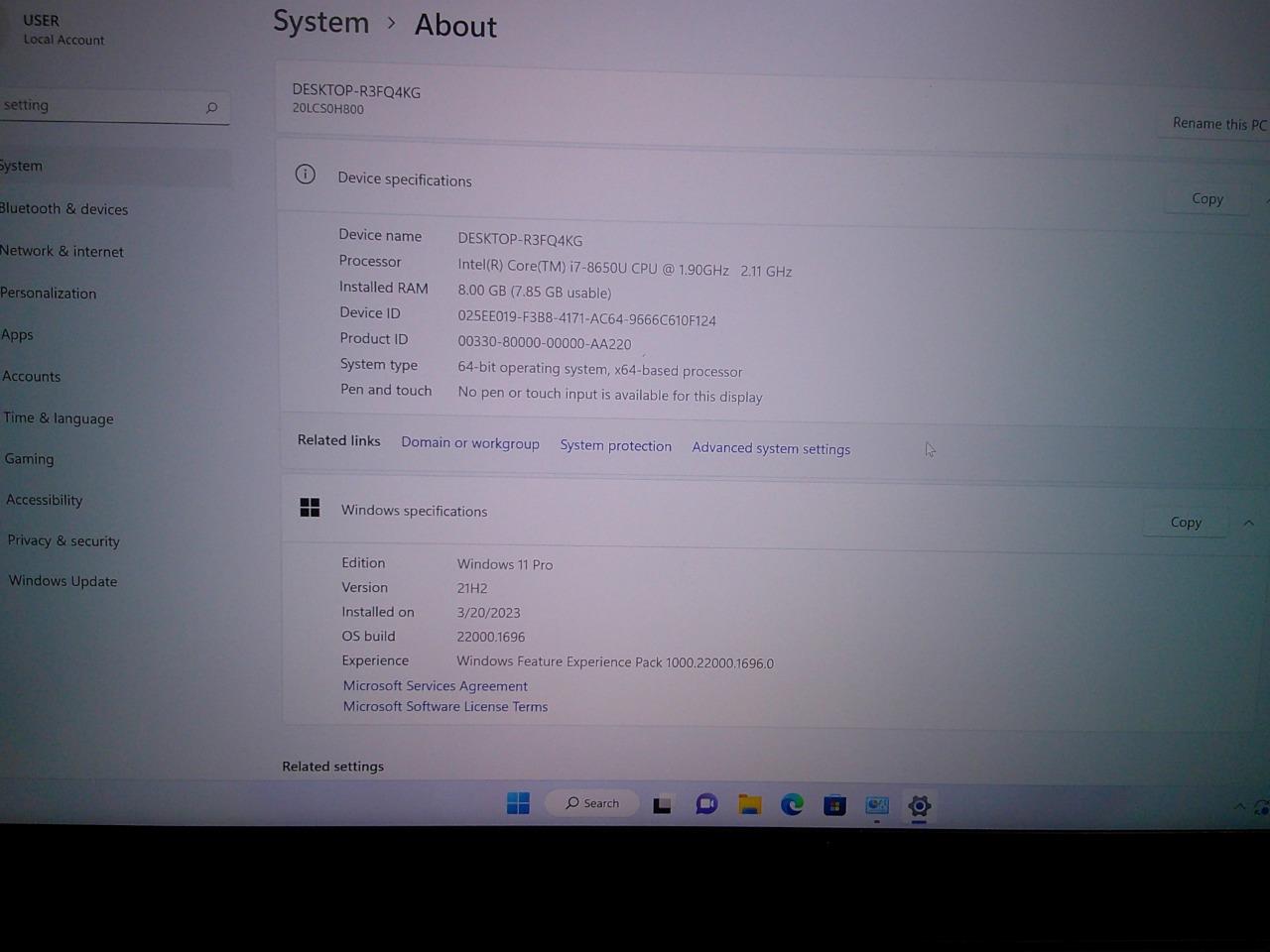Viewport: 1270px width, 952px height.
Task: Click the OS build value 22000.1696
Action: (491, 637)
